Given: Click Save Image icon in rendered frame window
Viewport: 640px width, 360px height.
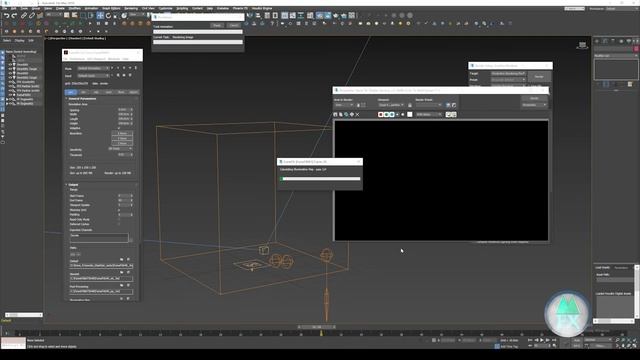Looking at the screenshot, I should tap(336, 115).
